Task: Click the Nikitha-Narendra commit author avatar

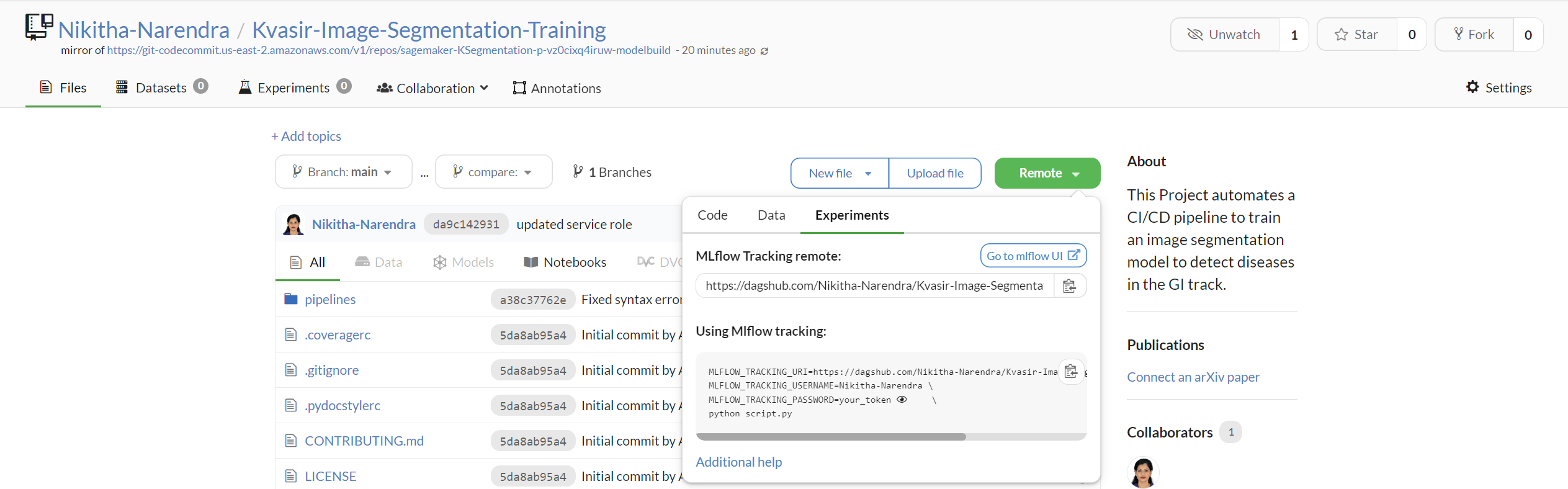Action: (x=293, y=224)
